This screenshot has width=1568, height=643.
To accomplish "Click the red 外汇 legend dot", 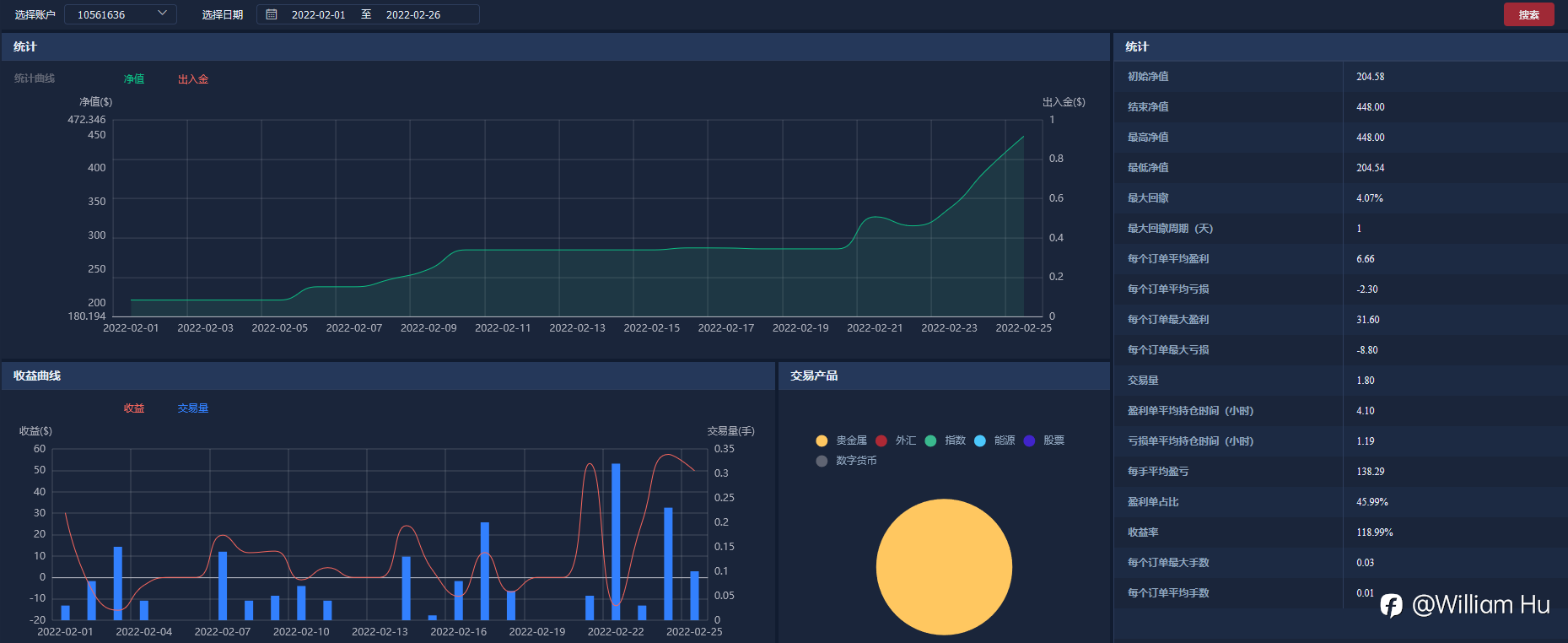I will [x=881, y=440].
